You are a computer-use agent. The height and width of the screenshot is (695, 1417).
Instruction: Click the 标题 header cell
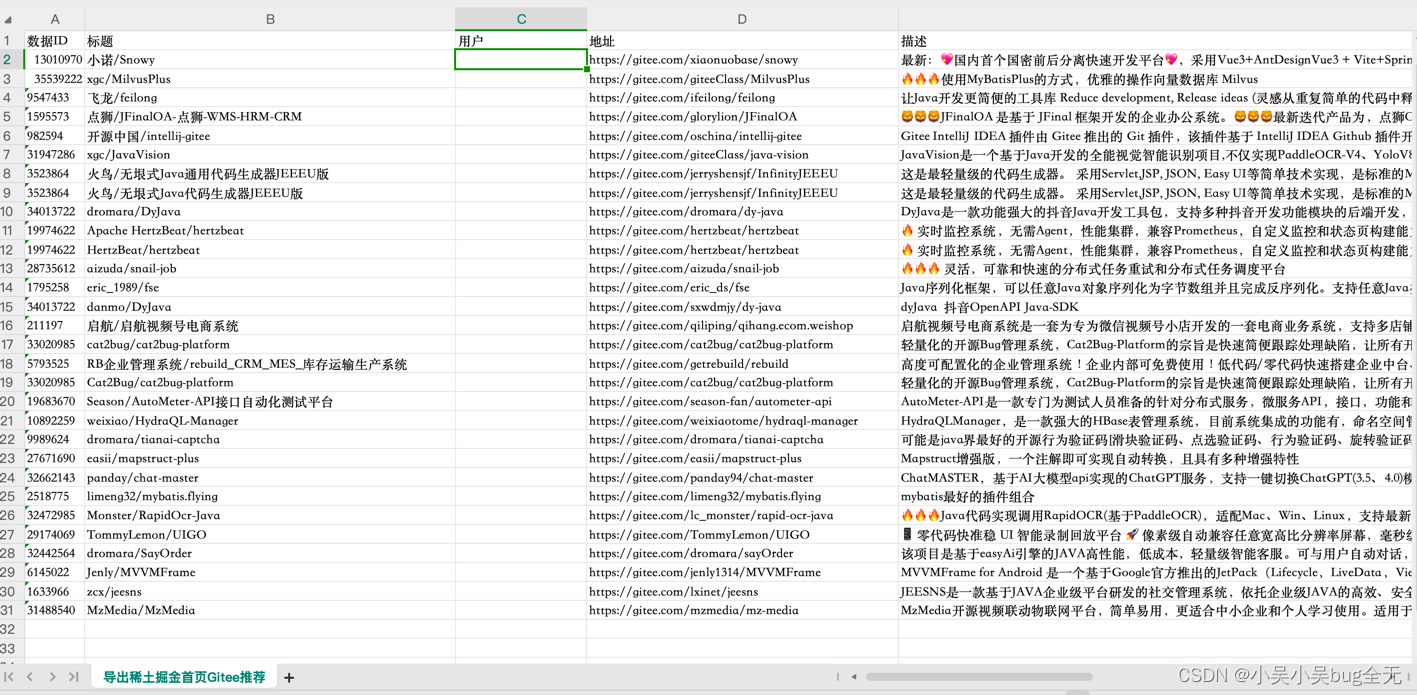270,41
